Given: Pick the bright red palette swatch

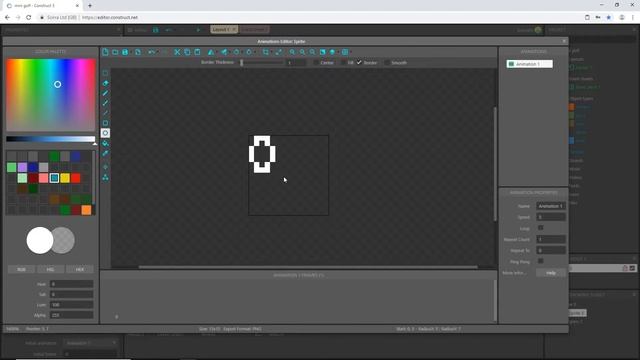Looking at the screenshot, I should click(x=76, y=178).
